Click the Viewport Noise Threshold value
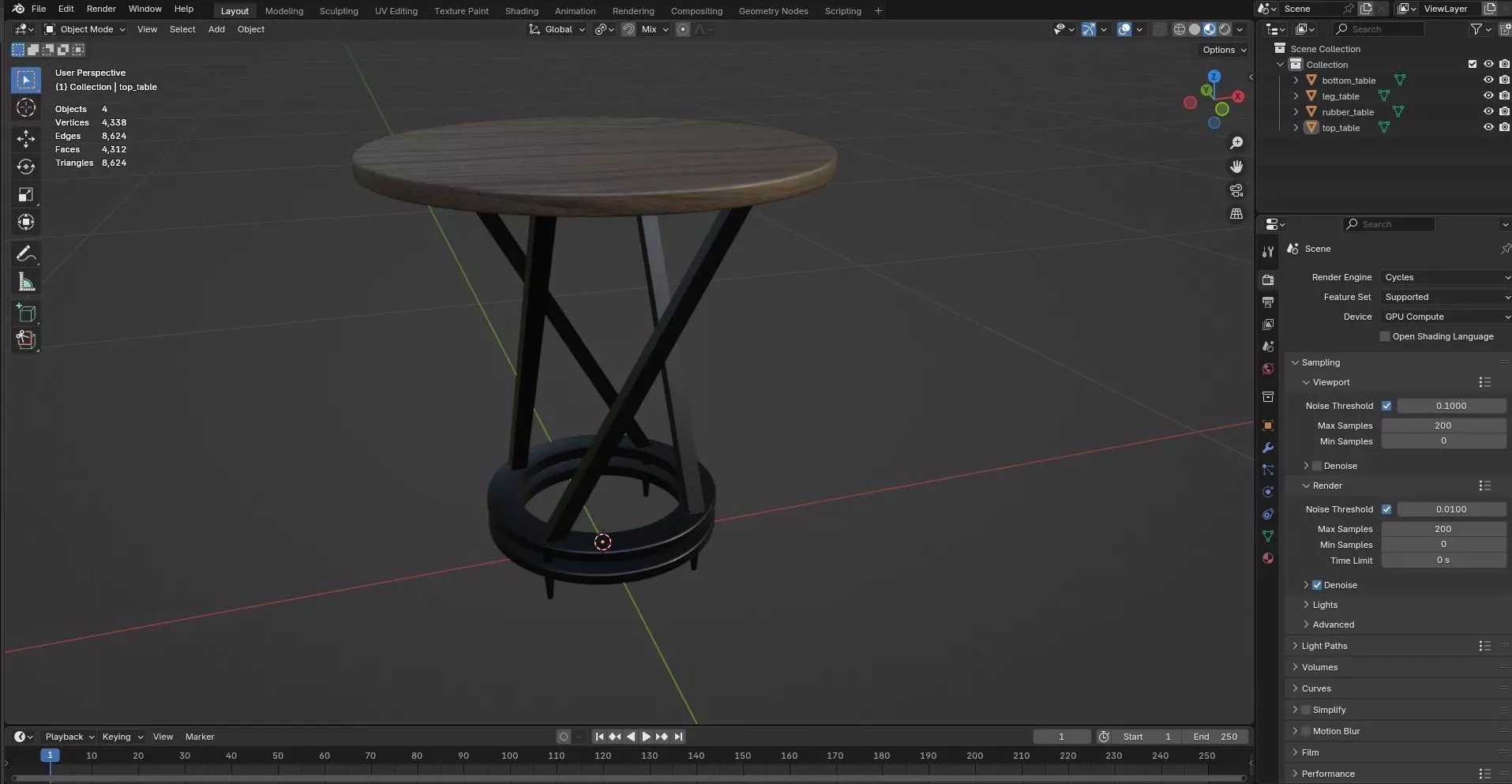1512x784 pixels. [1451, 406]
